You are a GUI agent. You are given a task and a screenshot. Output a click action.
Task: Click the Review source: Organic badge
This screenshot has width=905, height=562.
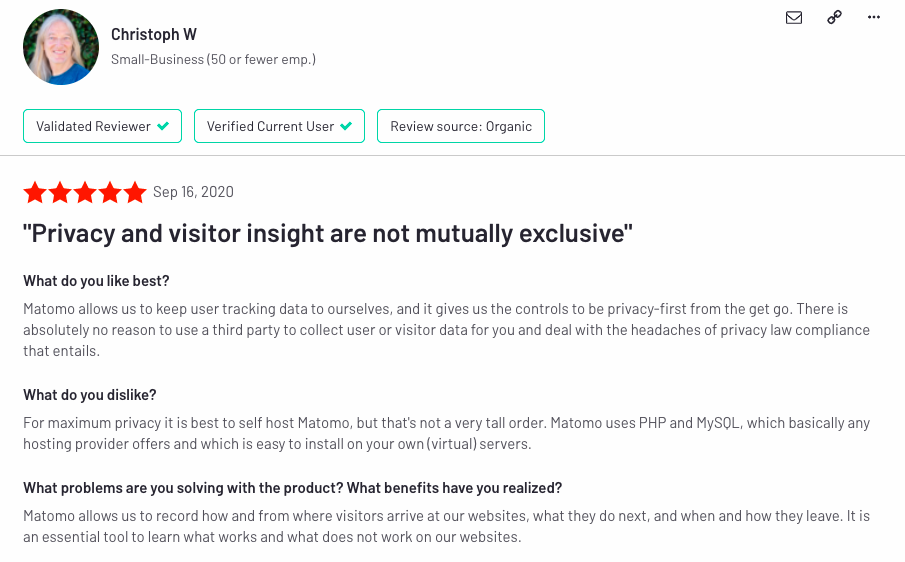[461, 126]
